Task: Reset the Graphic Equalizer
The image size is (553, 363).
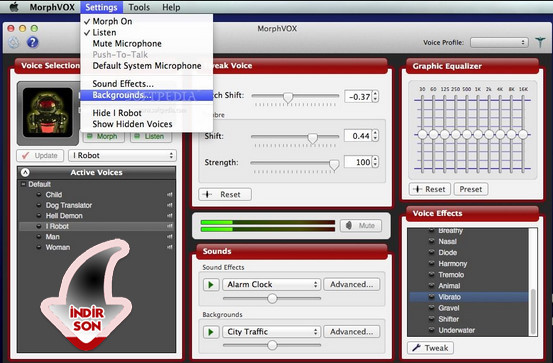Action: pos(430,189)
